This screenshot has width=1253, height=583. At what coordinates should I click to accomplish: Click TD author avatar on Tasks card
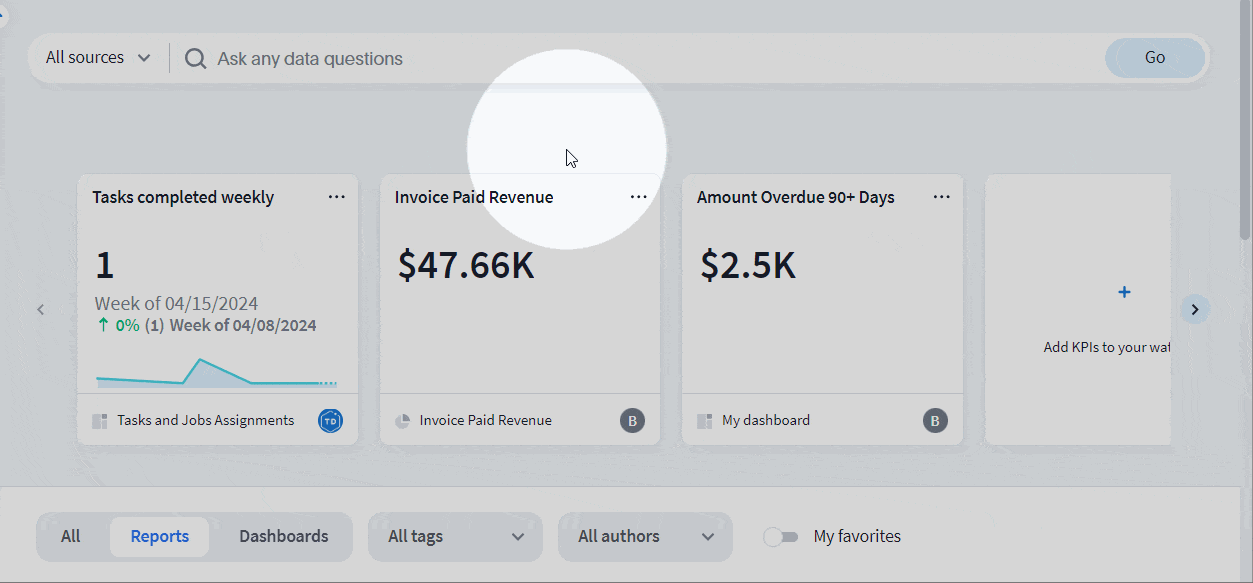click(330, 421)
